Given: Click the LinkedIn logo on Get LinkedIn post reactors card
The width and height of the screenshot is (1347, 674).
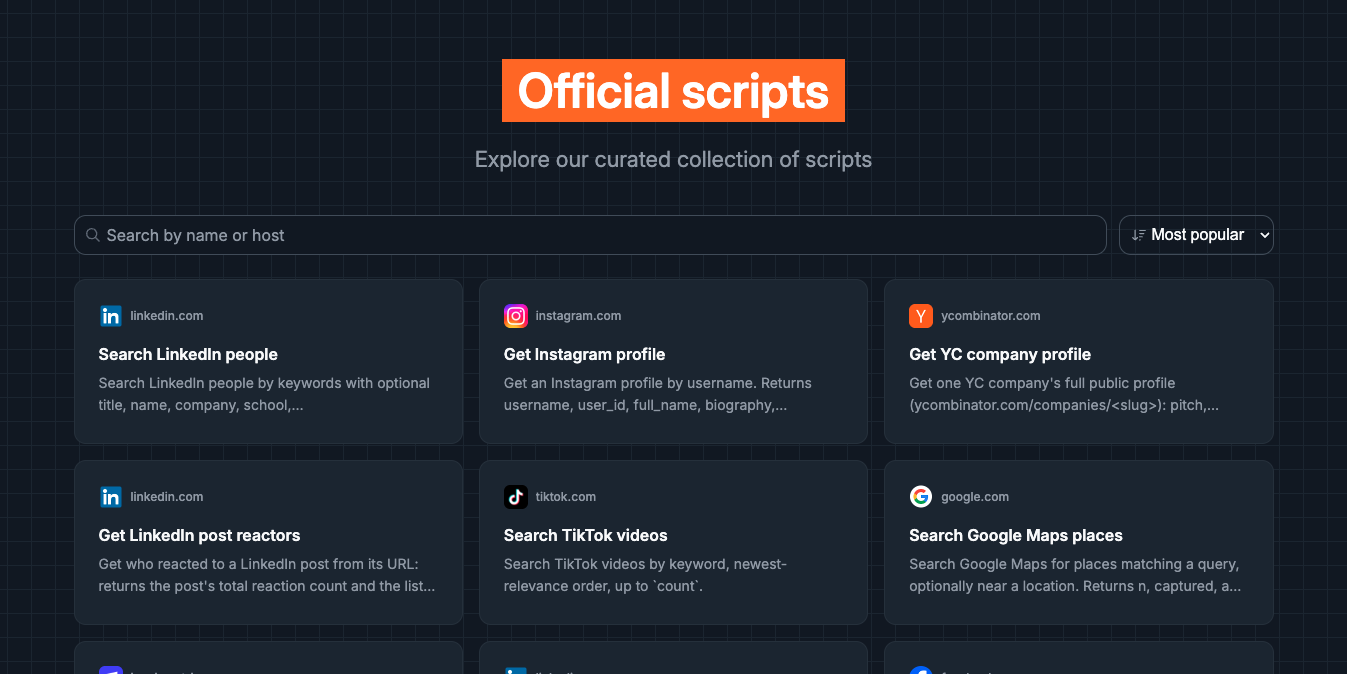Looking at the screenshot, I should 111,497.
